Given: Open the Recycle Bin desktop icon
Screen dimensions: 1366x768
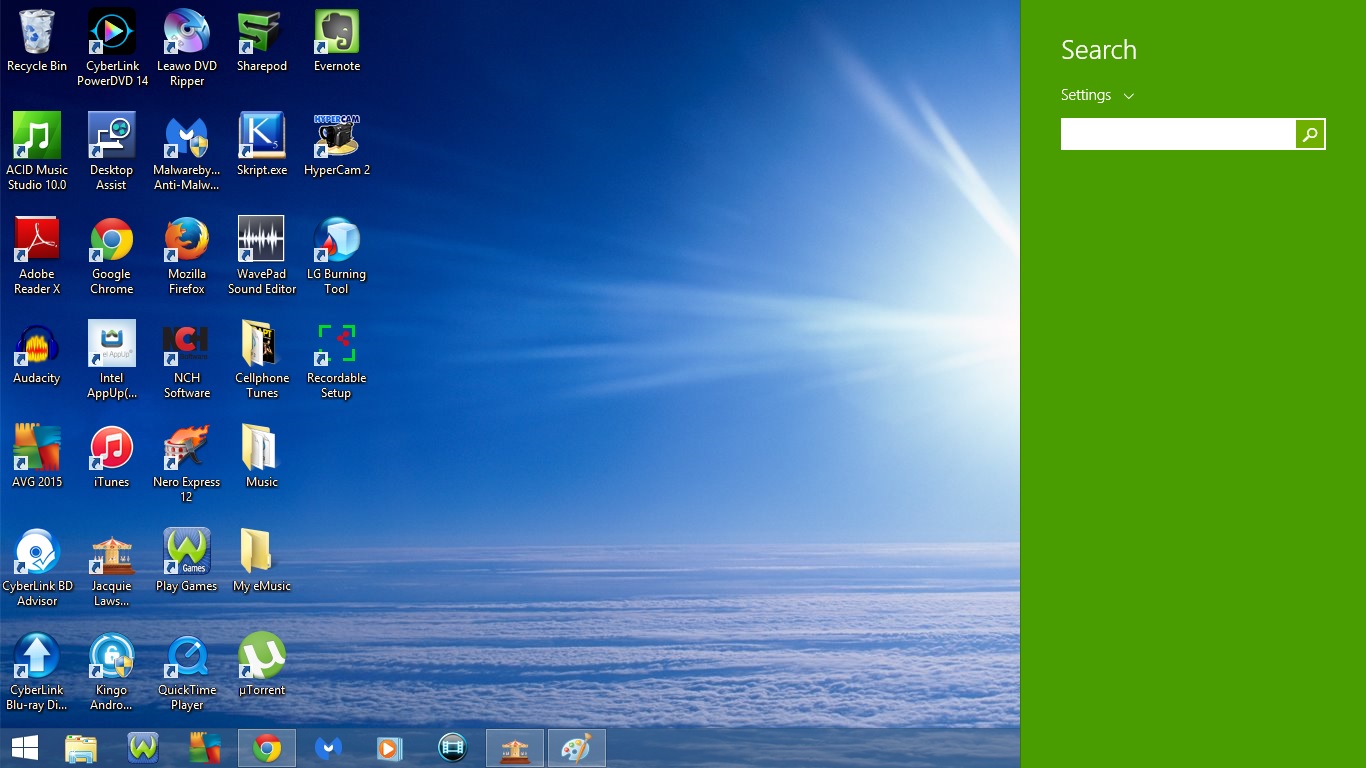Looking at the screenshot, I should [x=37, y=42].
